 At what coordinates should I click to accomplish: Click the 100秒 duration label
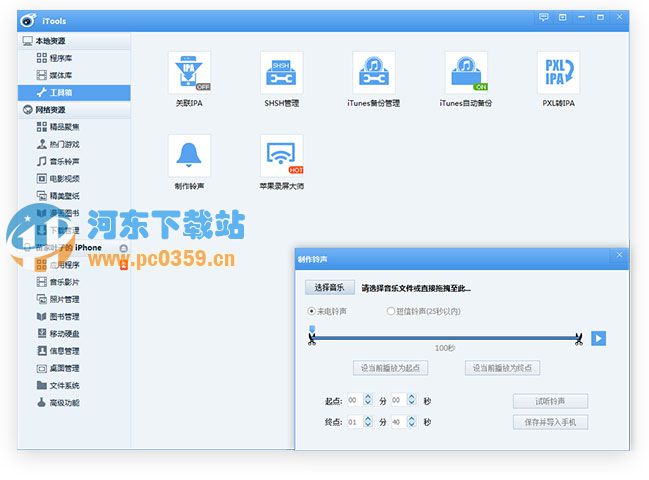pos(445,348)
